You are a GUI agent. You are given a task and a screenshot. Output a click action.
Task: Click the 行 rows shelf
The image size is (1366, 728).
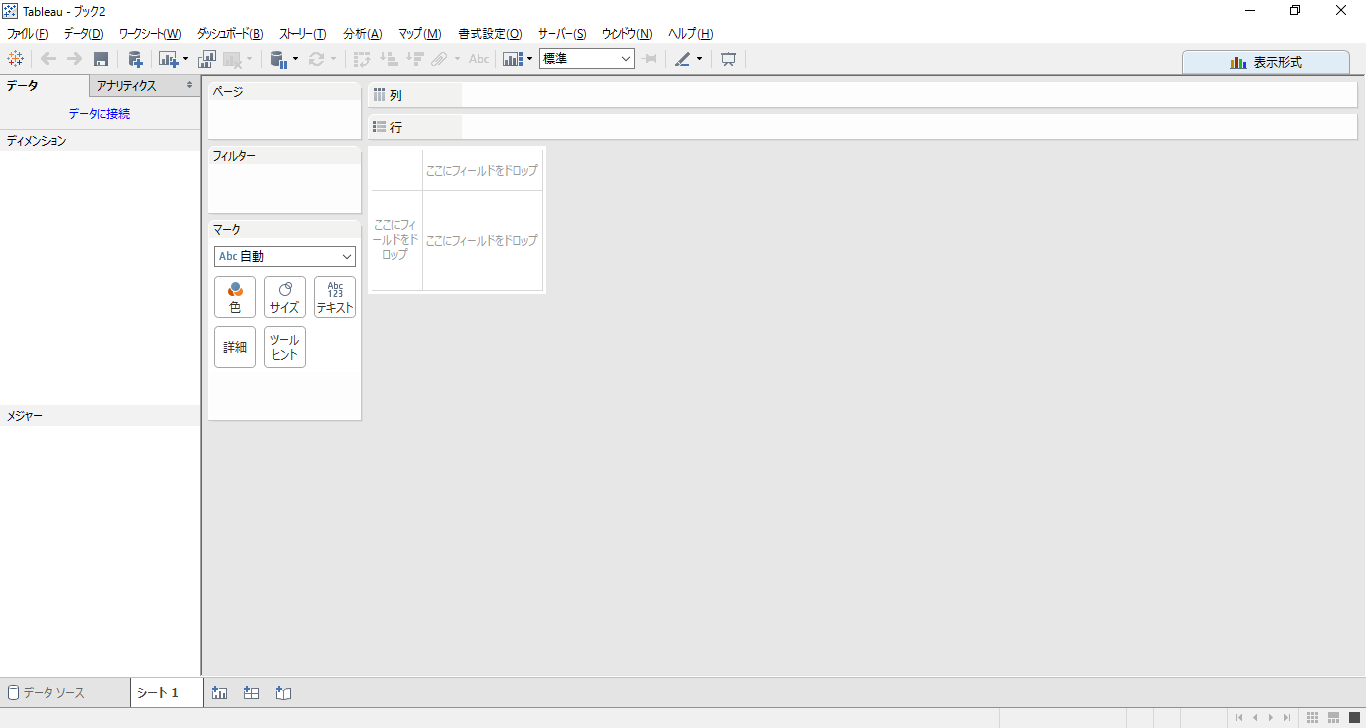pos(863,127)
